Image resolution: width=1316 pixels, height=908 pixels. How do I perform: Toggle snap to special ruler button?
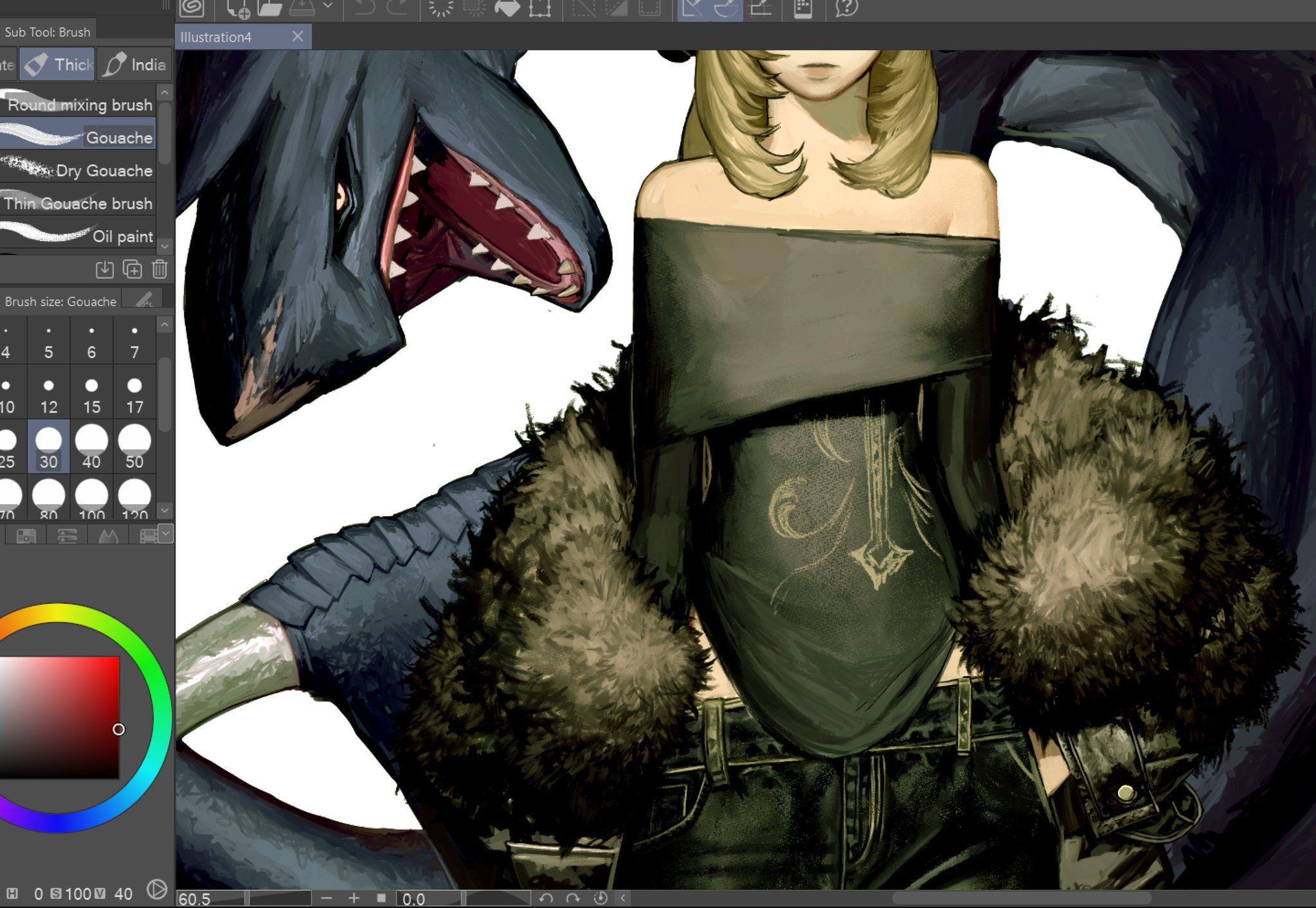[726, 8]
